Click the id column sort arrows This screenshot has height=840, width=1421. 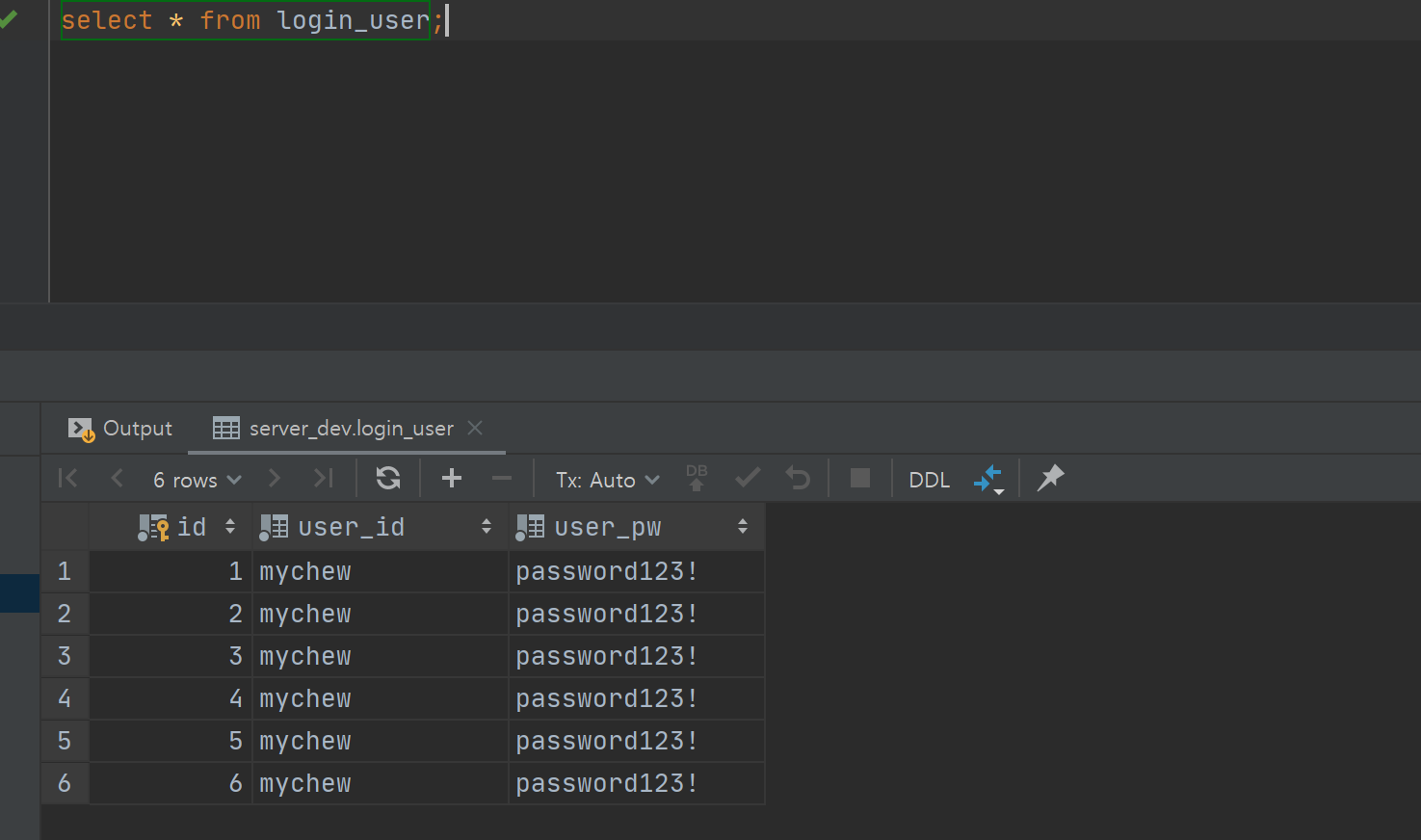pyautogui.click(x=230, y=526)
